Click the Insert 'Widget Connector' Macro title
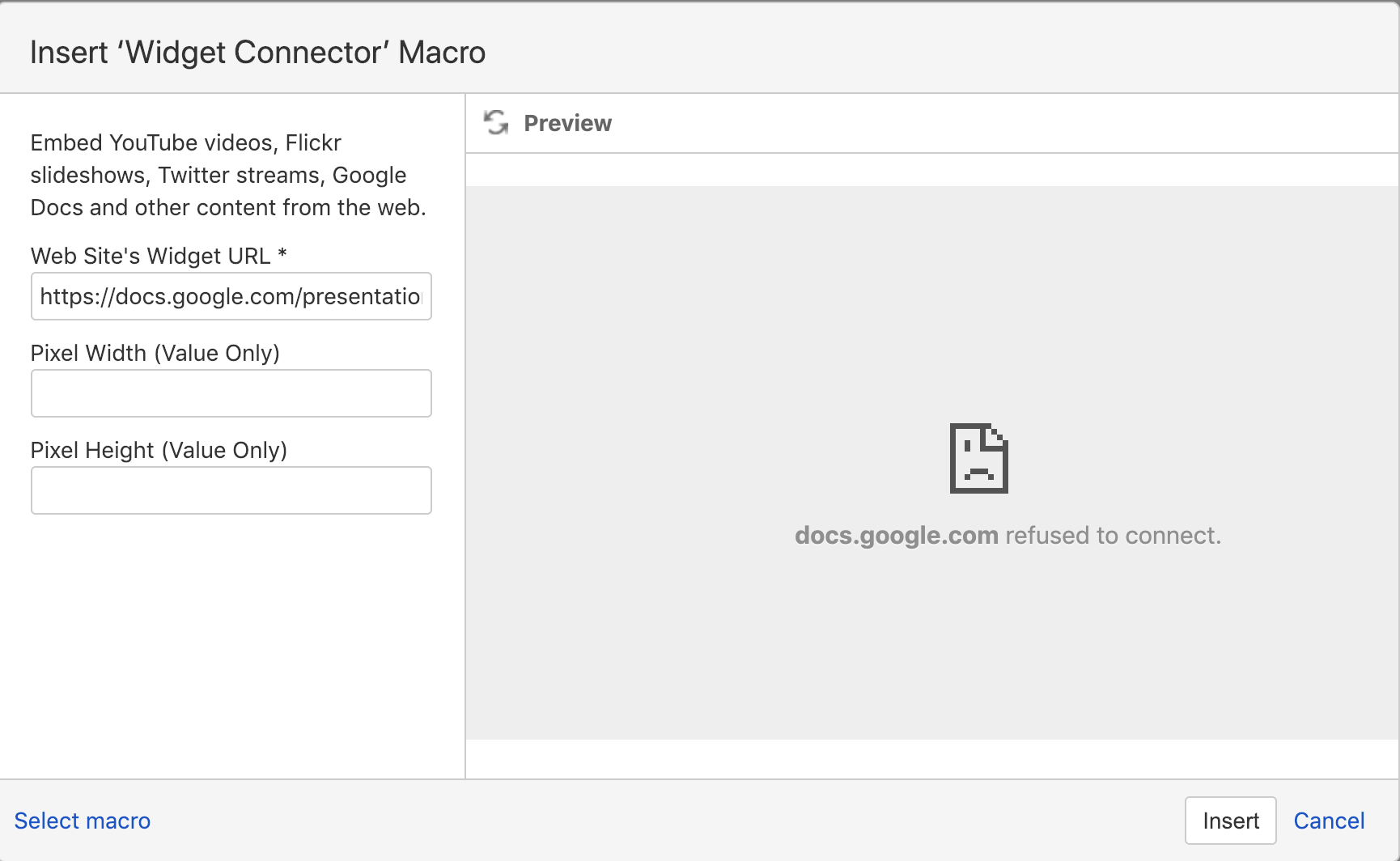Viewport: 1400px width, 861px height. tap(257, 51)
